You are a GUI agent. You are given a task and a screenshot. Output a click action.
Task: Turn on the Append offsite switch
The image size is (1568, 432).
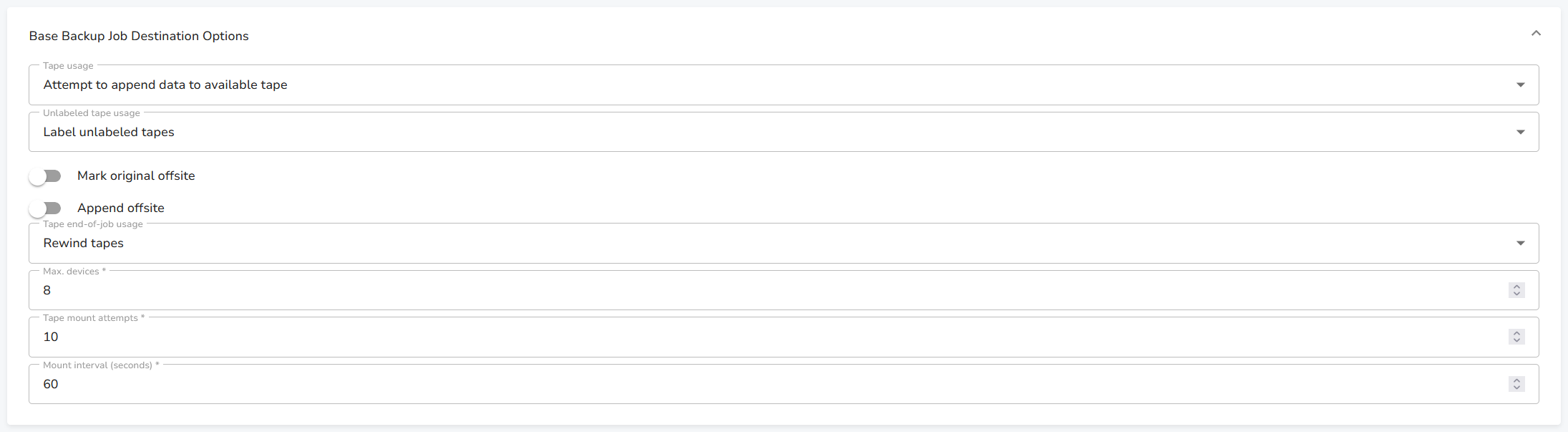[x=45, y=208]
